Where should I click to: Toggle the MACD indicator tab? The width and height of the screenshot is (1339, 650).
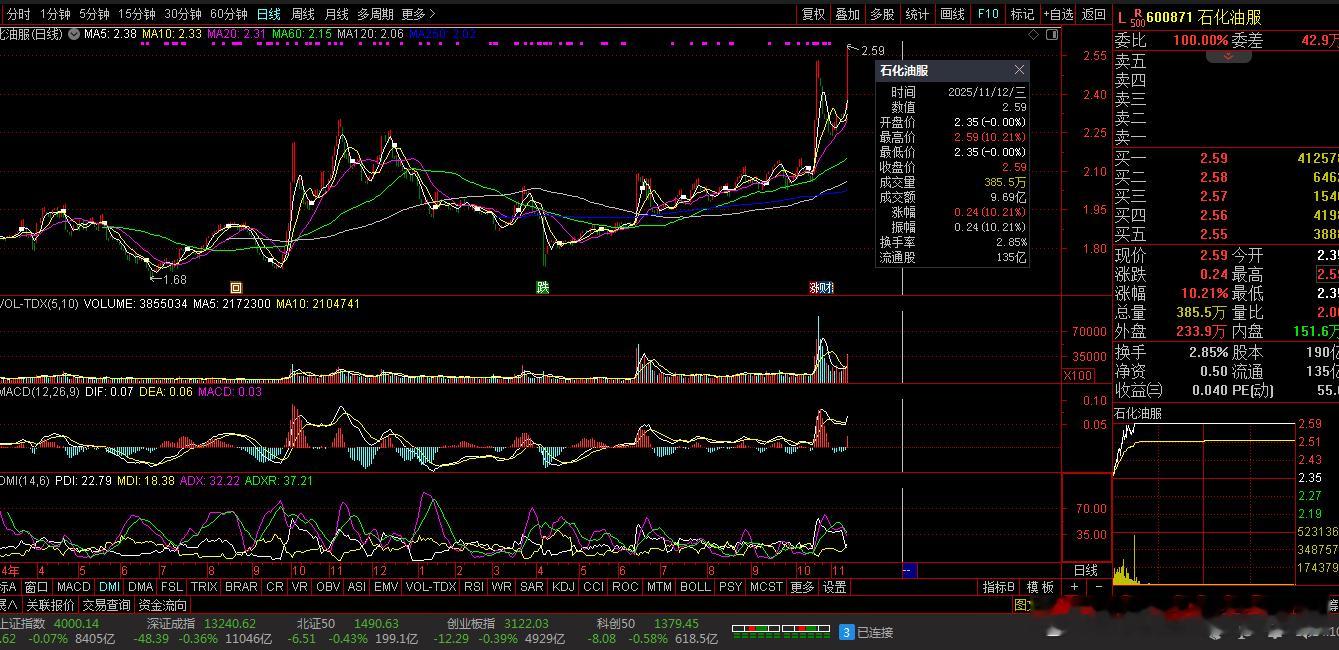click(73, 587)
